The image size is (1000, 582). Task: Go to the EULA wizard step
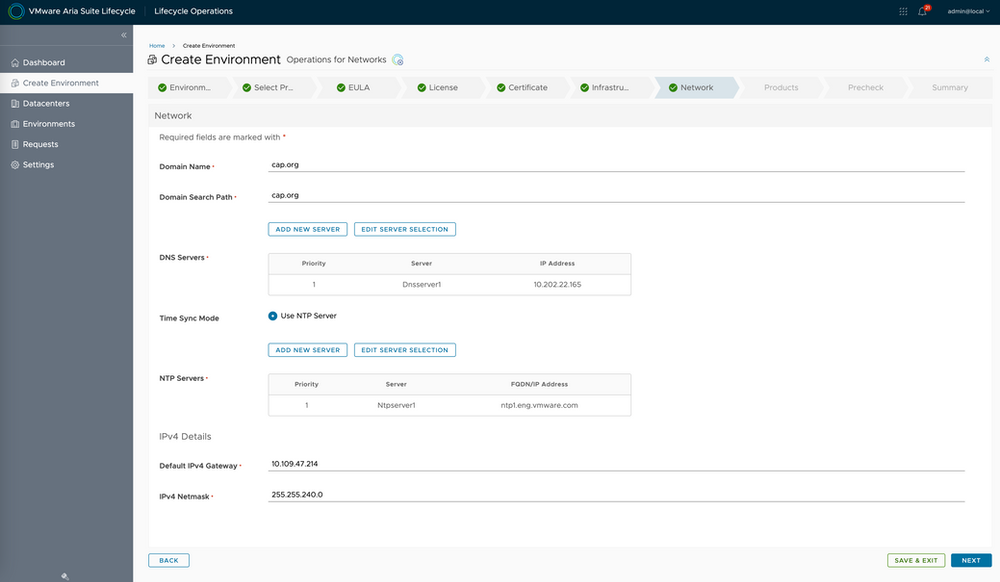coord(357,87)
